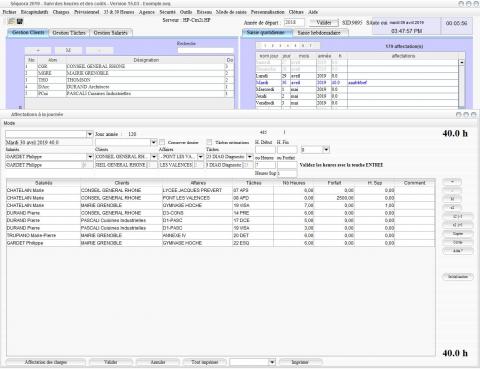This screenshot has height=369, width=480.
Task: Click the Recherche field in Gestion Clients
Action: [206, 51]
